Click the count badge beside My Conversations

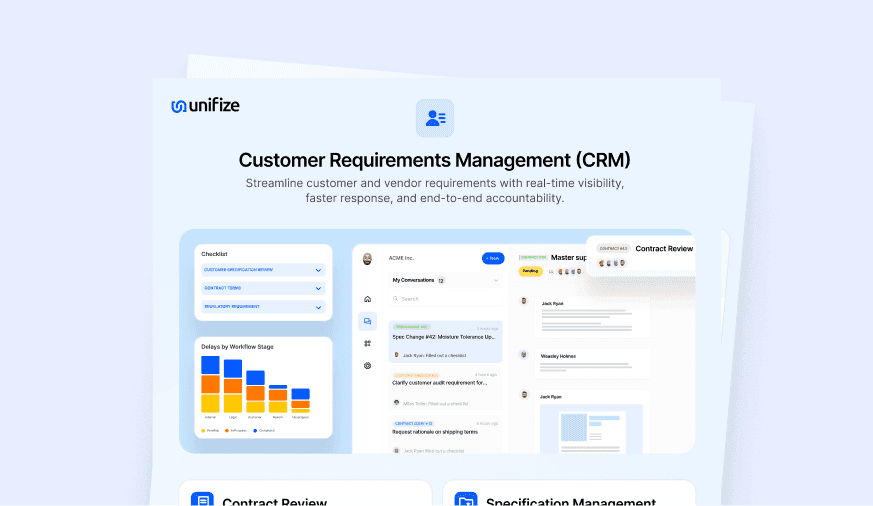pos(441,281)
